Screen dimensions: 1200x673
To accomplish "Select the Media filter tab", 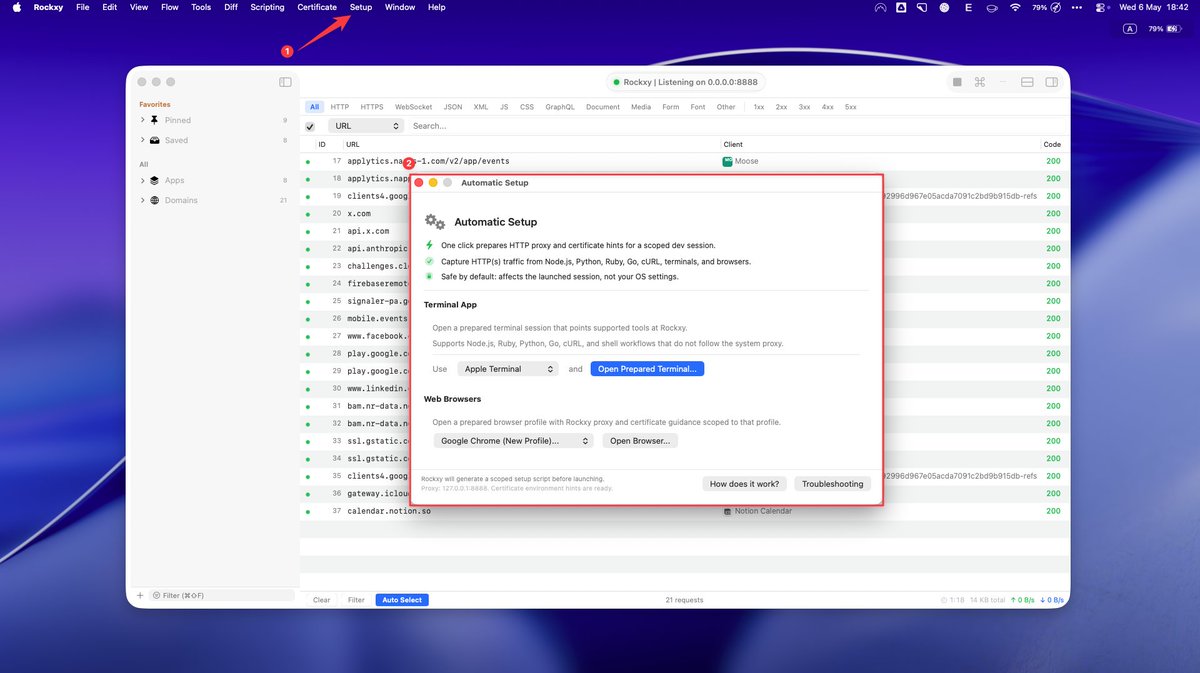I will click(x=641, y=107).
